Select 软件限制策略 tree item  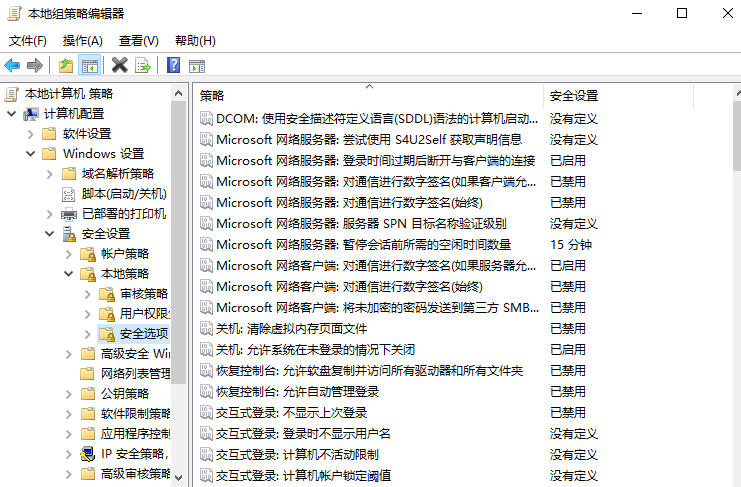pyautogui.click(x=136, y=414)
